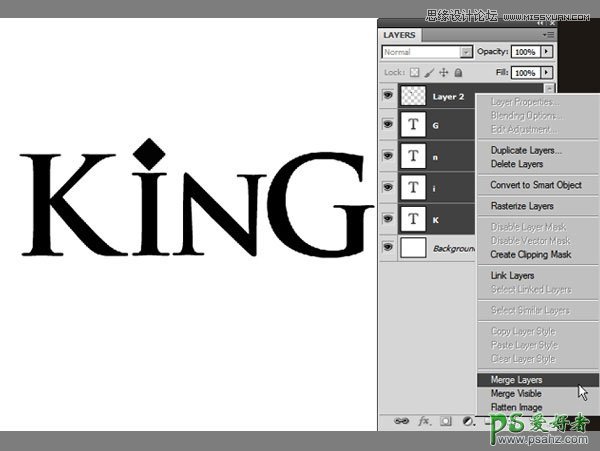The width and height of the screenshot is (600, 451).
Task: Click the lock transparent pixels icon
Action: (416, 73)
